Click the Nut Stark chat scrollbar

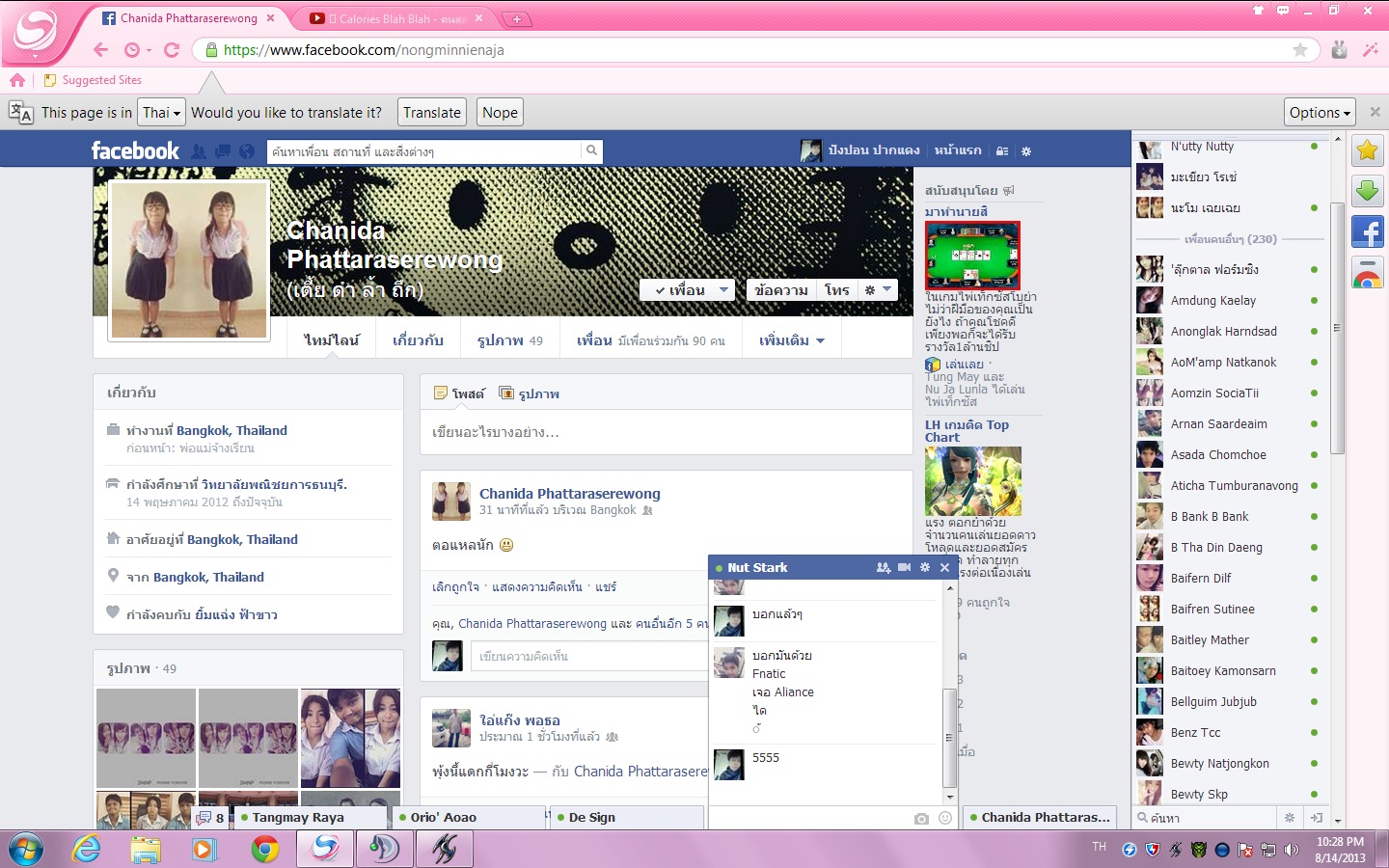(949, 738)
